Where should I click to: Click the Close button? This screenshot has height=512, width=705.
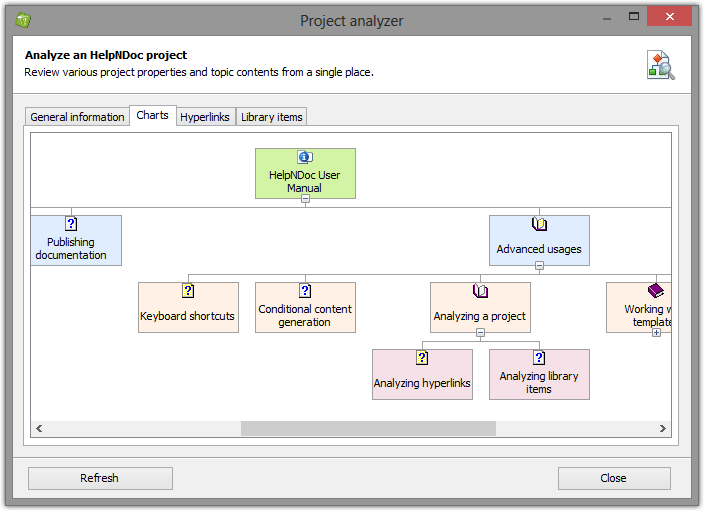click(614, 478)
